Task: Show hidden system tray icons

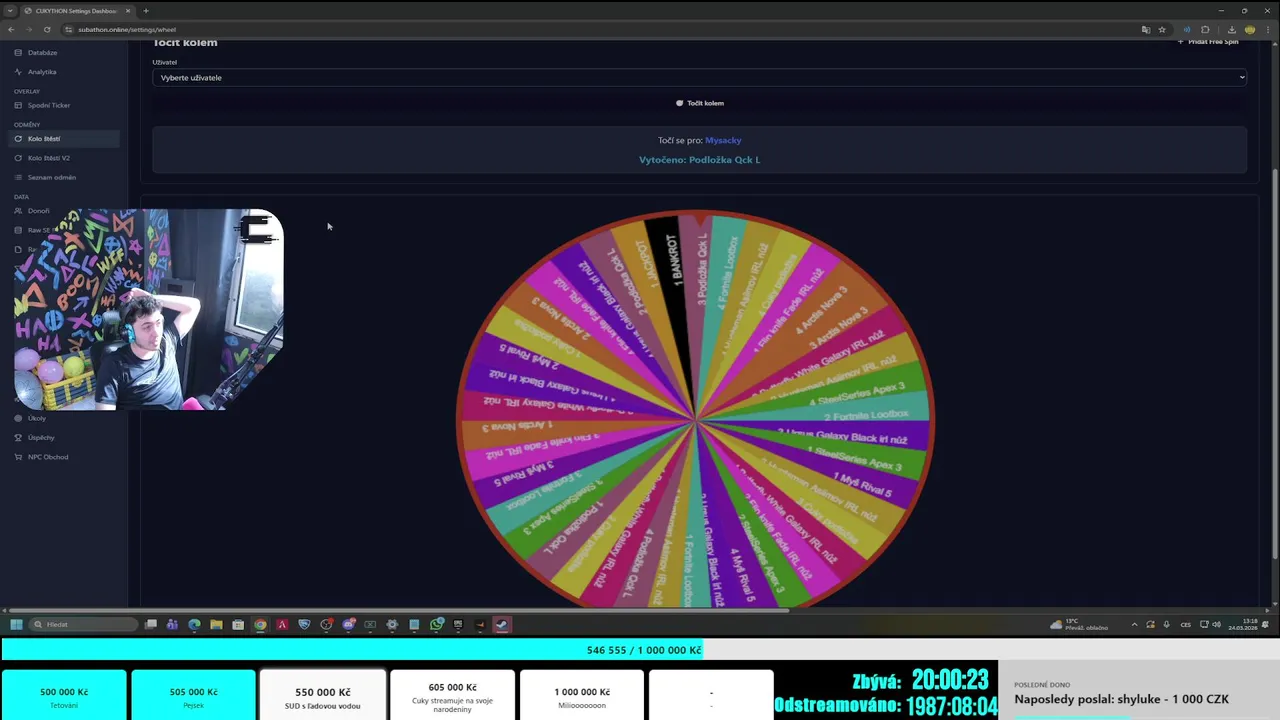Action: pos(1134,624)
